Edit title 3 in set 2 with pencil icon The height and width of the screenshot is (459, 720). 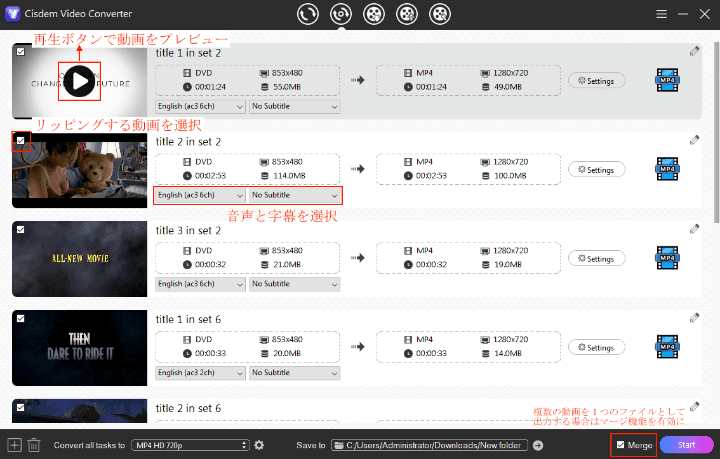[694, 229]
